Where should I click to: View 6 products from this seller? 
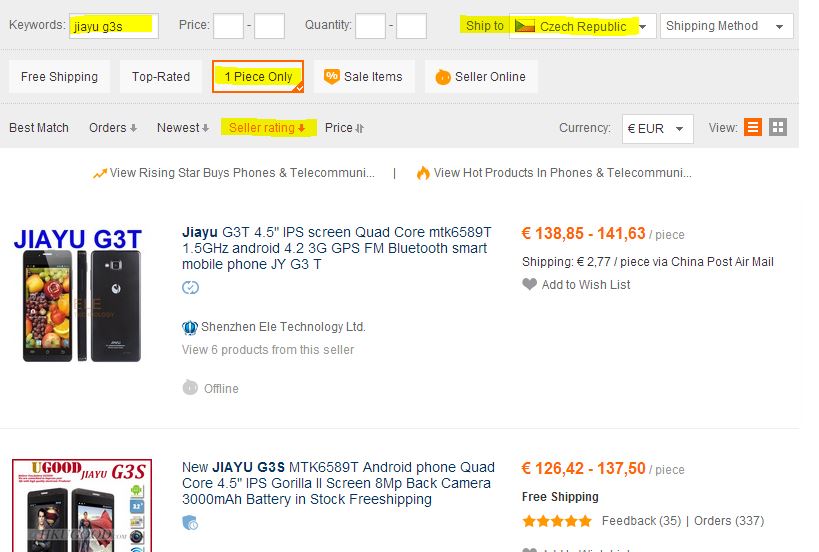(x=268, y=350)
